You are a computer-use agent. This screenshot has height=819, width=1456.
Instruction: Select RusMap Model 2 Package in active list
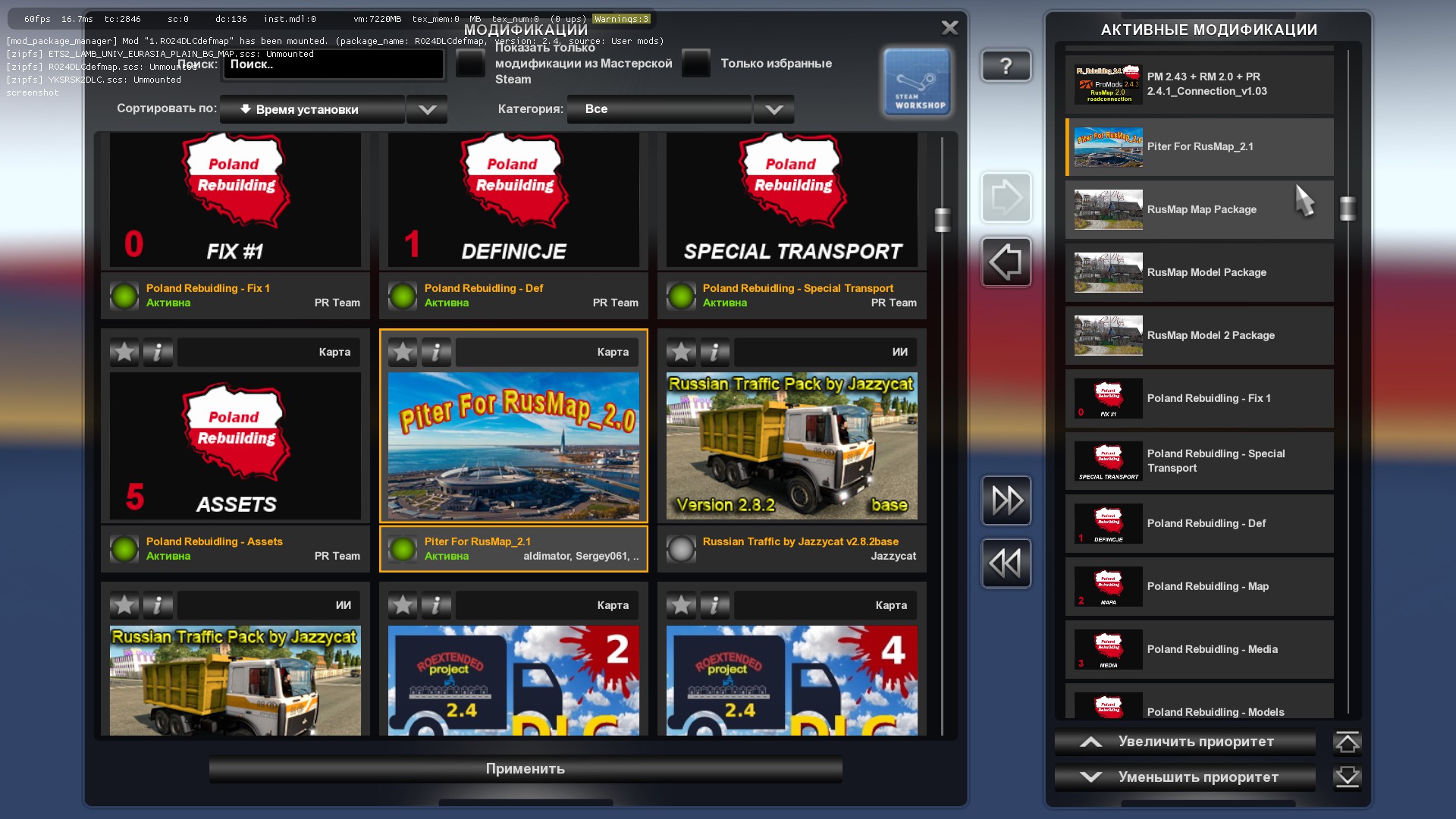(1199, 336)
